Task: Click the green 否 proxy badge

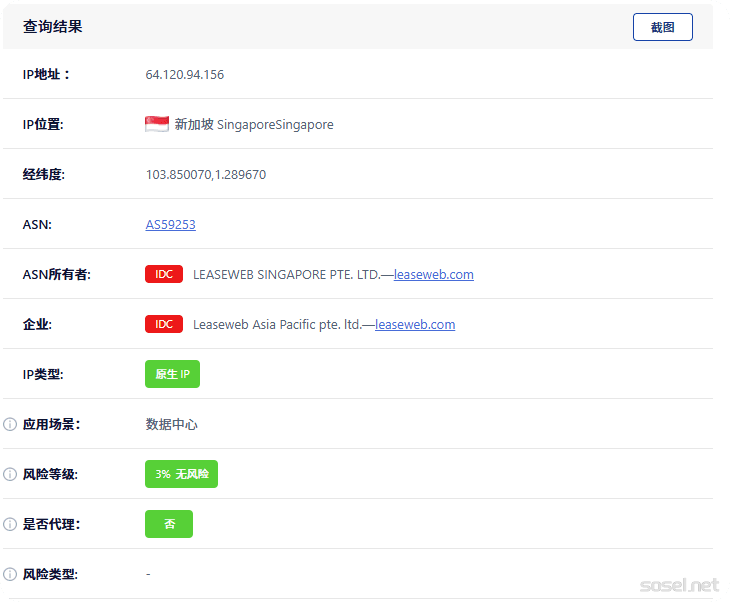Action: 169,524
